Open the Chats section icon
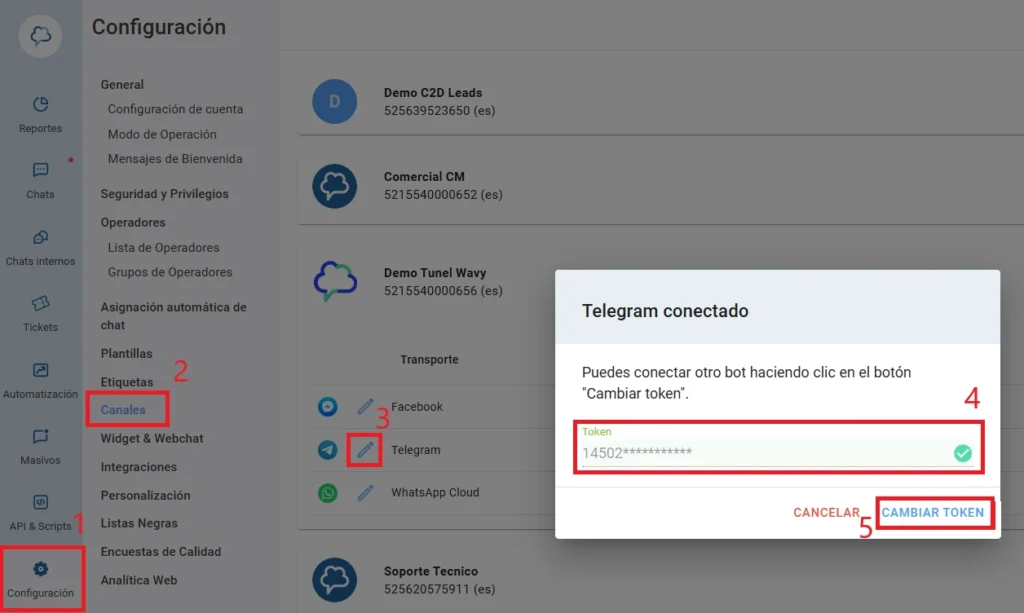 coord(40,170)
